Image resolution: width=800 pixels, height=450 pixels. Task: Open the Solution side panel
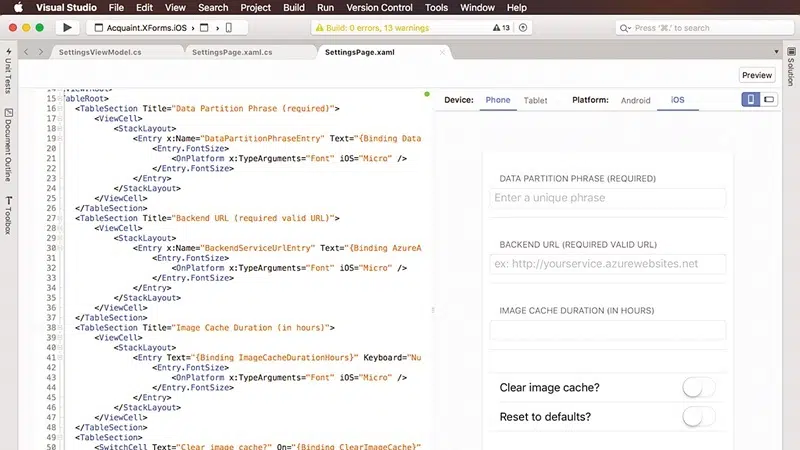[x=791, y=66]
